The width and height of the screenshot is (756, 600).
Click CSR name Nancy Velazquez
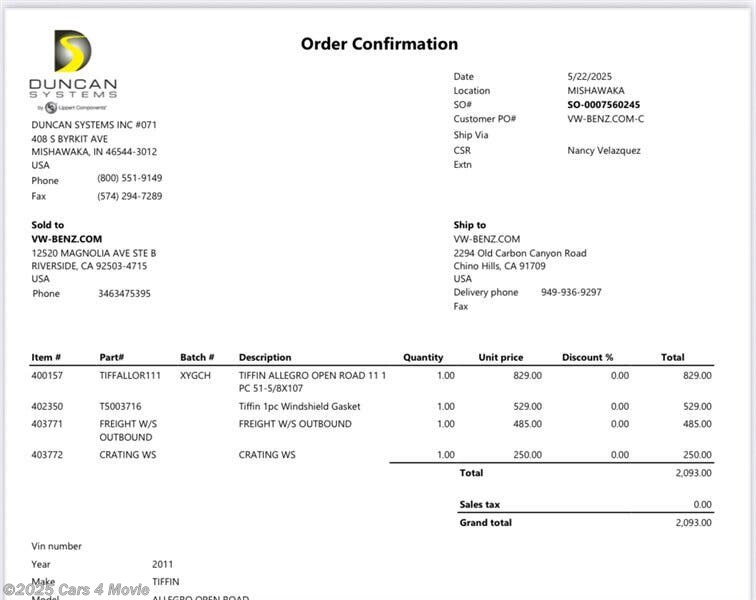pos(604,151)
